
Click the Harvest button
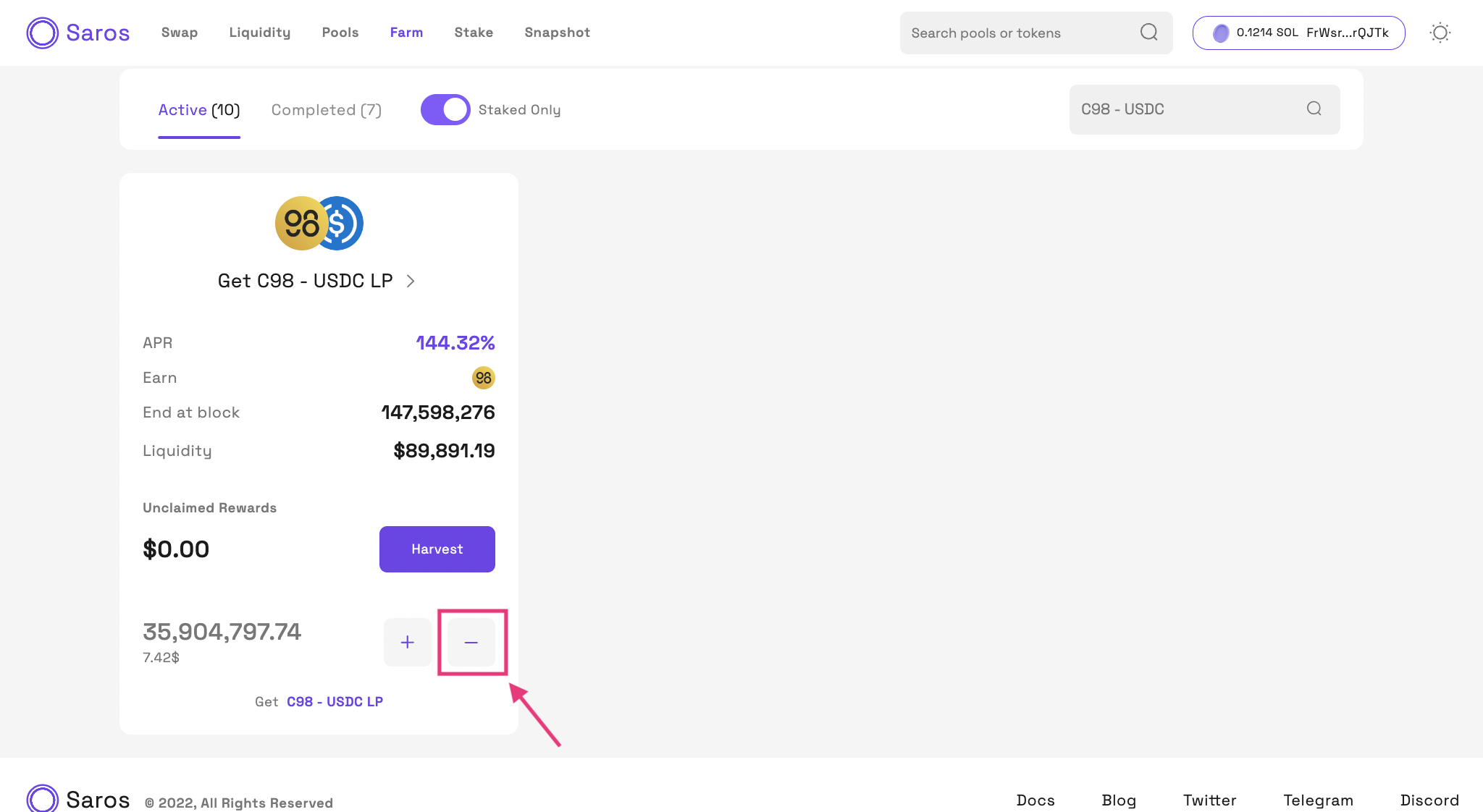tap(437, 549)
